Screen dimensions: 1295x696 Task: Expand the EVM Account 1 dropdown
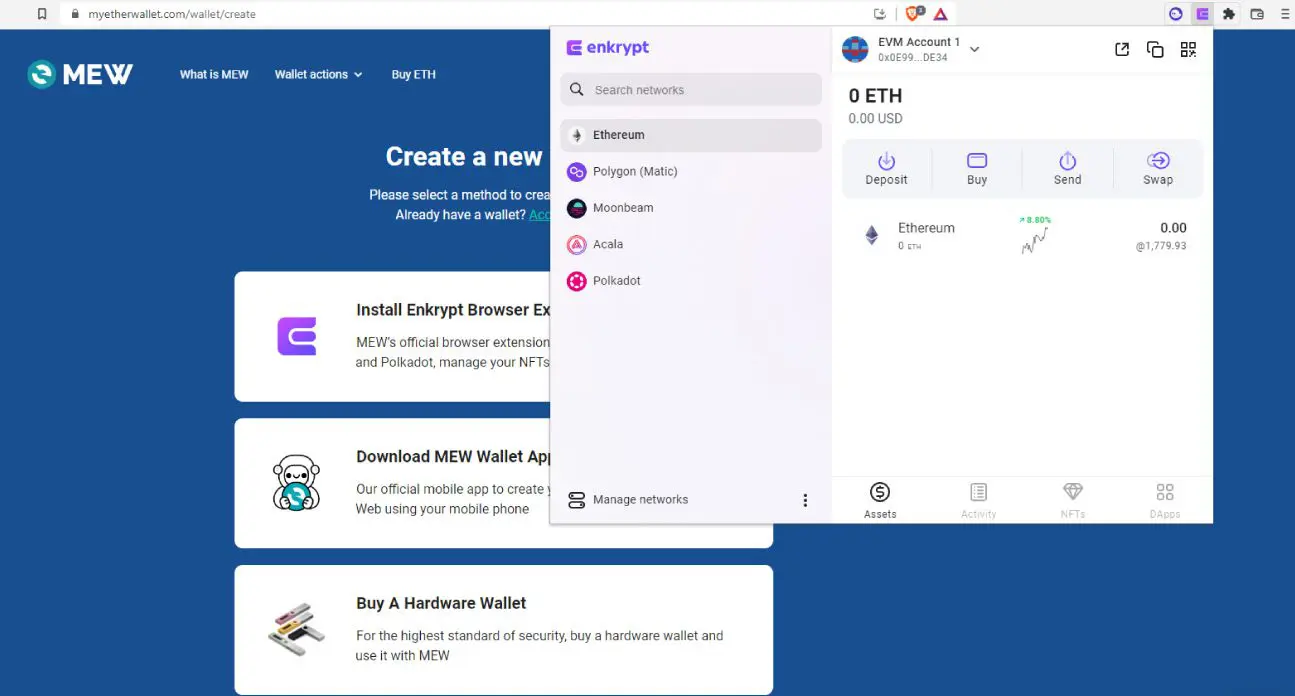coord(975,49)
